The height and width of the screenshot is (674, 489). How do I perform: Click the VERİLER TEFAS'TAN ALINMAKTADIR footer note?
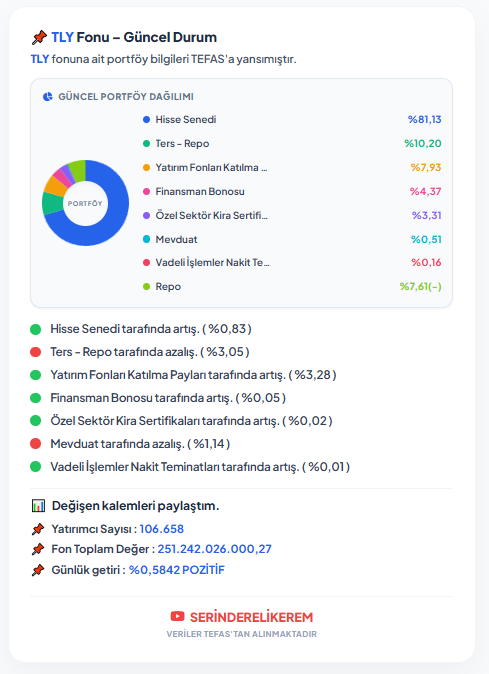241,634
